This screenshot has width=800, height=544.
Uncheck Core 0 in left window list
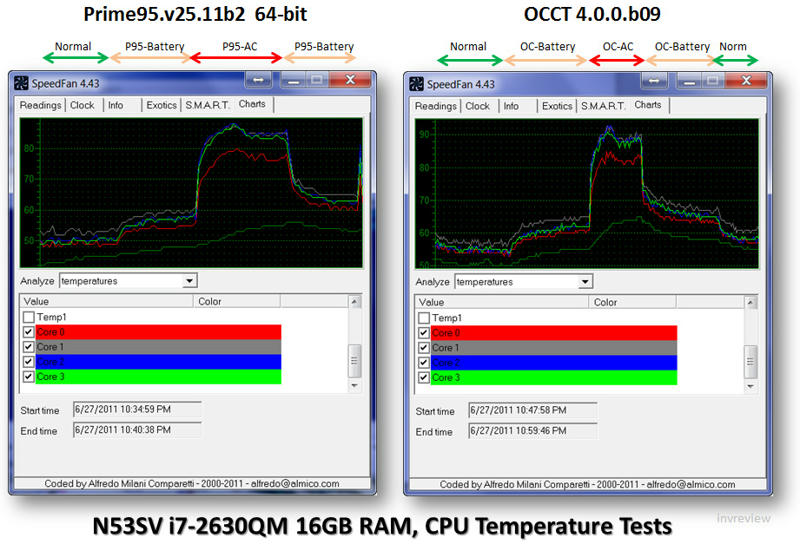[x=29, y=332]
